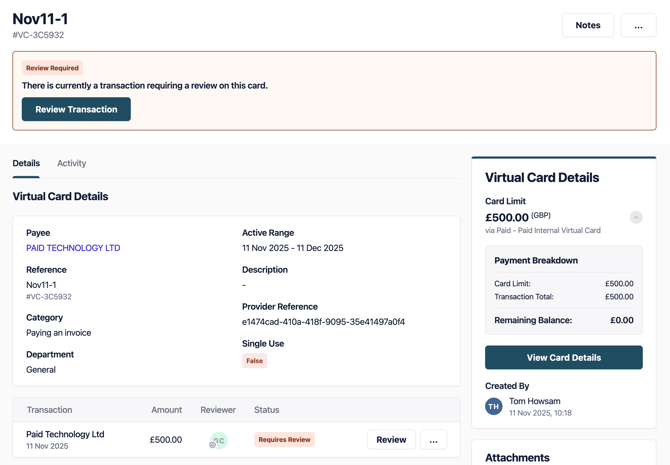Open the transaction row's more options menu
The width and height of the screenshot is (670, 465).
click(433, 440)
